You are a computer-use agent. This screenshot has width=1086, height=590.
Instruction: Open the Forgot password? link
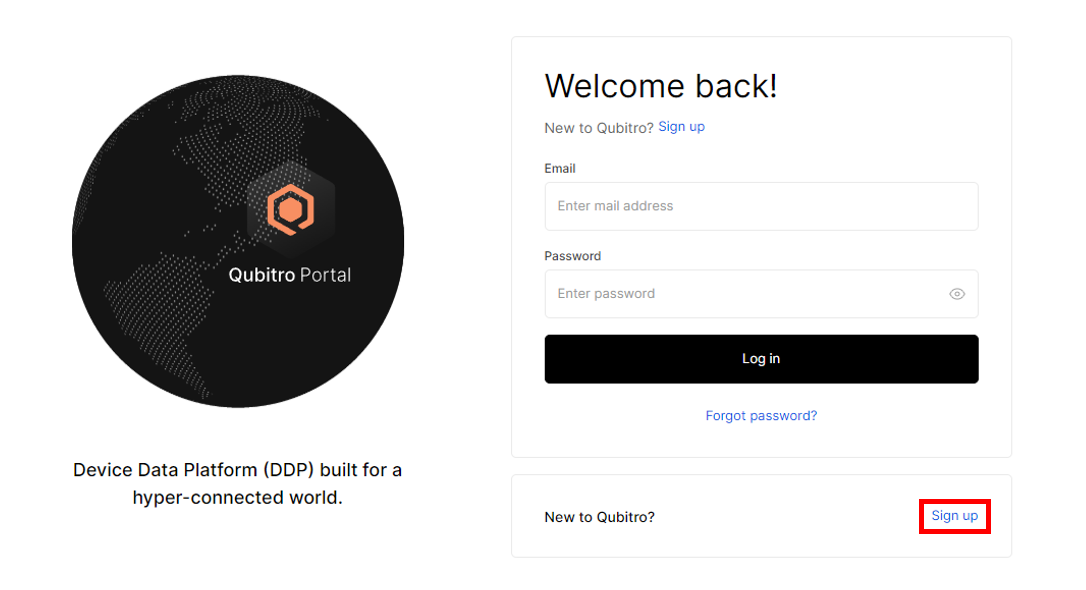coord(761,415)
